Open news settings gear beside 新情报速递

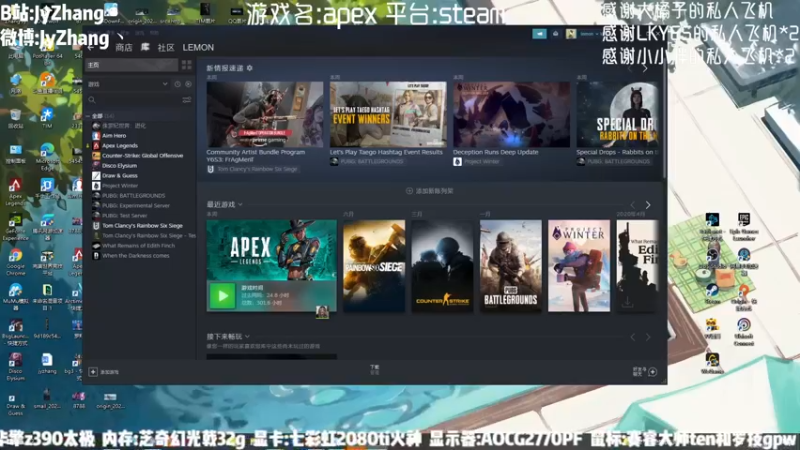click(249, 68)
